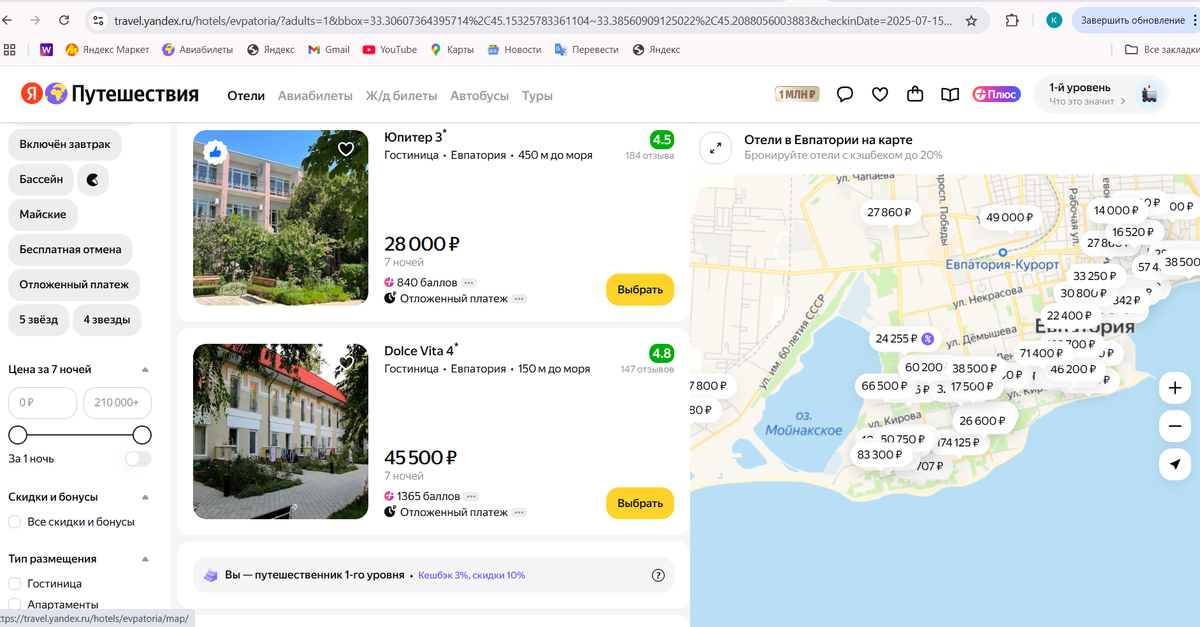Screen dimensions: 1200x627
Task: Collapse the Цена за 7 ночей section
Action: [145, 369]
